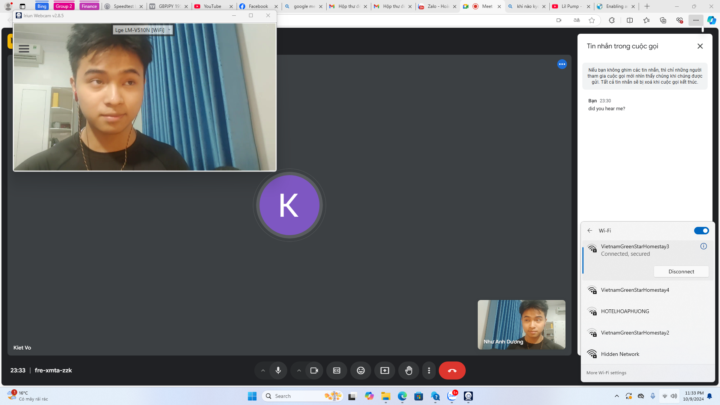Open Microsoft Edge from taskbar
This screenshot has height=405, width=720.
coord(402,396)
